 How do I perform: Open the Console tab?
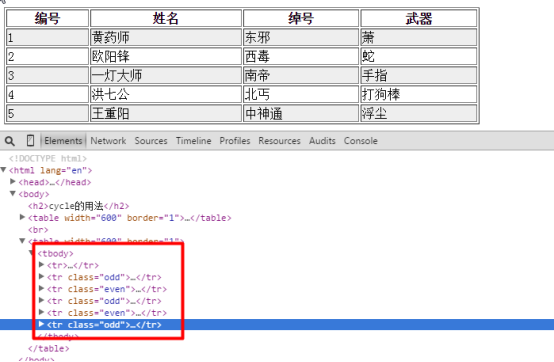361,141
